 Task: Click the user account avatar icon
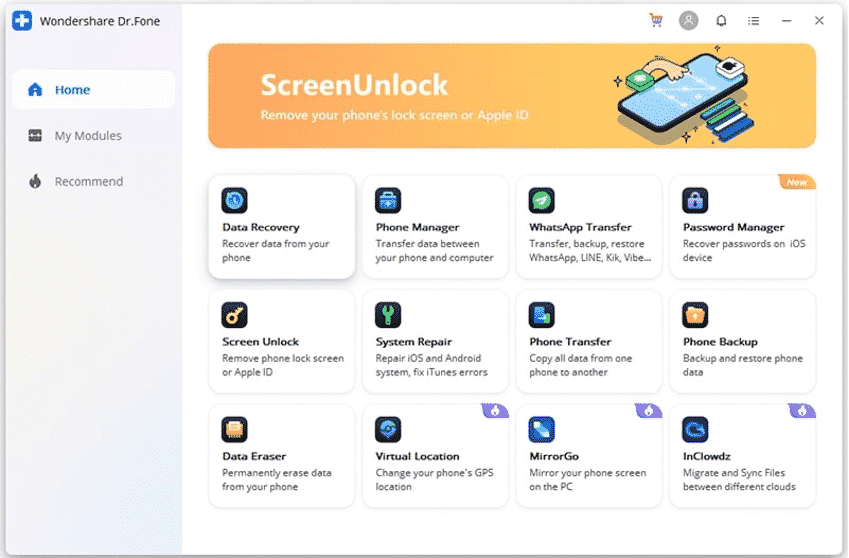point(688,20)
